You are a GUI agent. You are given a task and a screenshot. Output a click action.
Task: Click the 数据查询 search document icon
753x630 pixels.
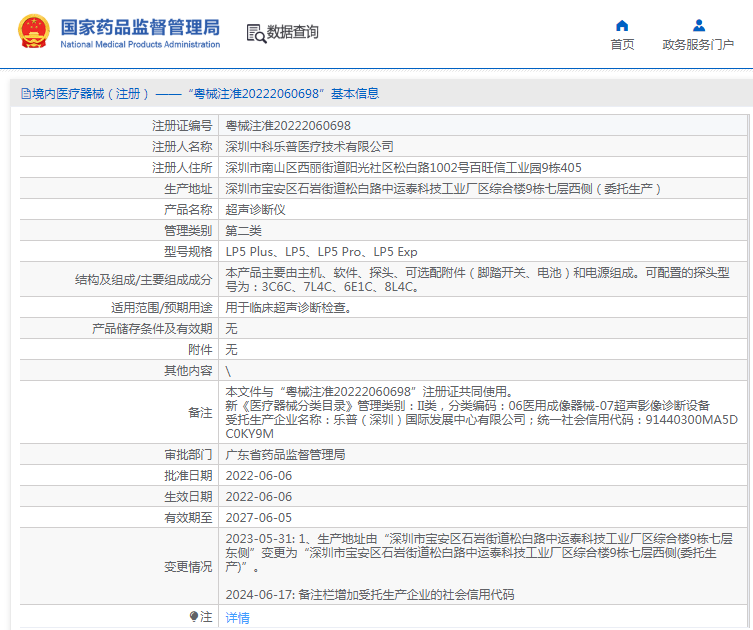click(x=256, y=34)
